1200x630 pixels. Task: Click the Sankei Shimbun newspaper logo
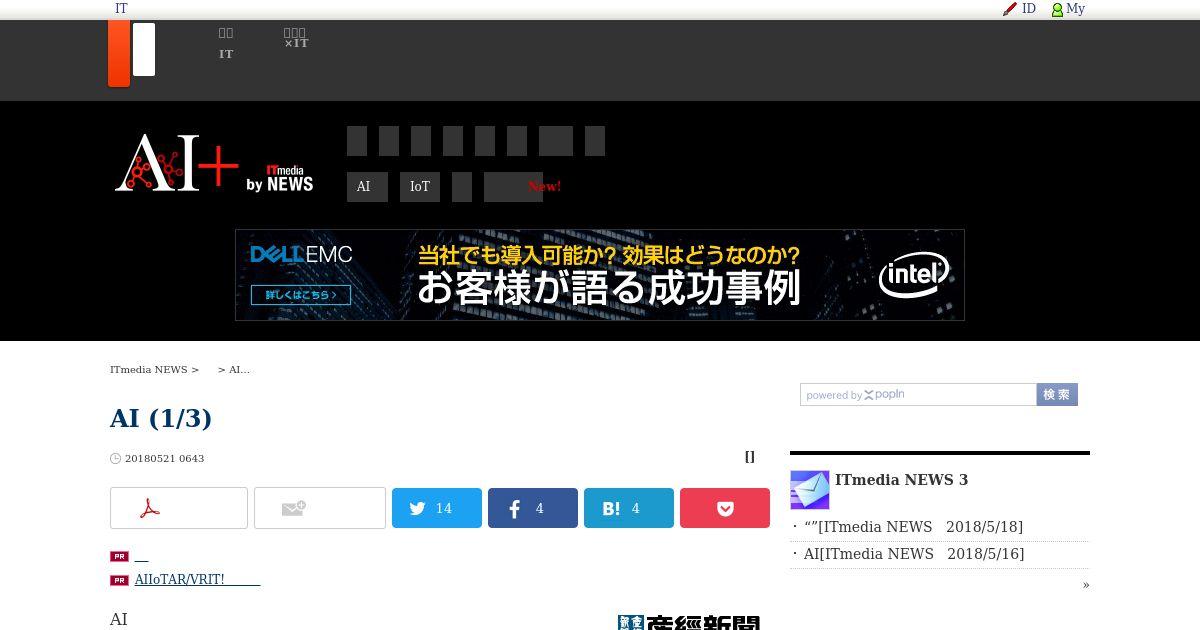(x=689, y=623)
